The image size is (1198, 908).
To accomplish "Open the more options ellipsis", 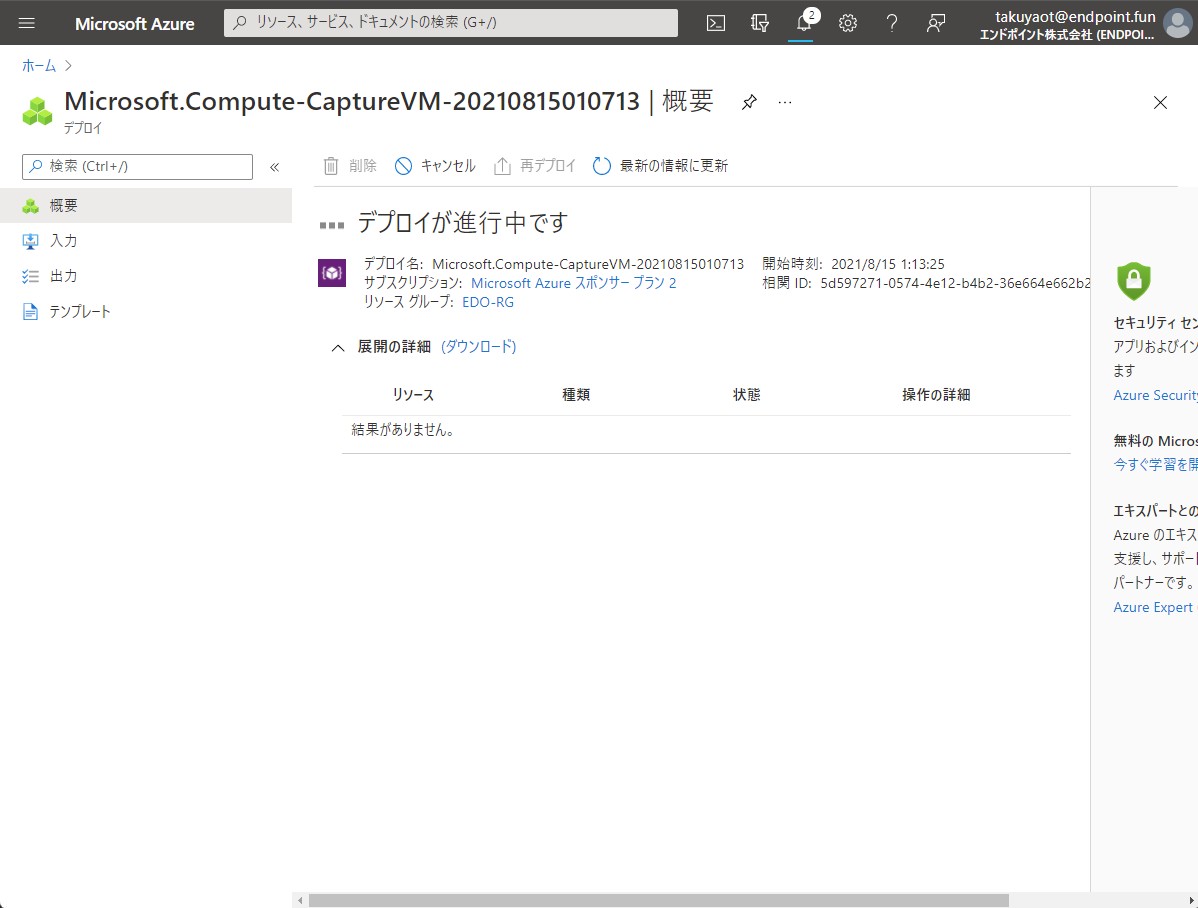I will coord(785,102).
